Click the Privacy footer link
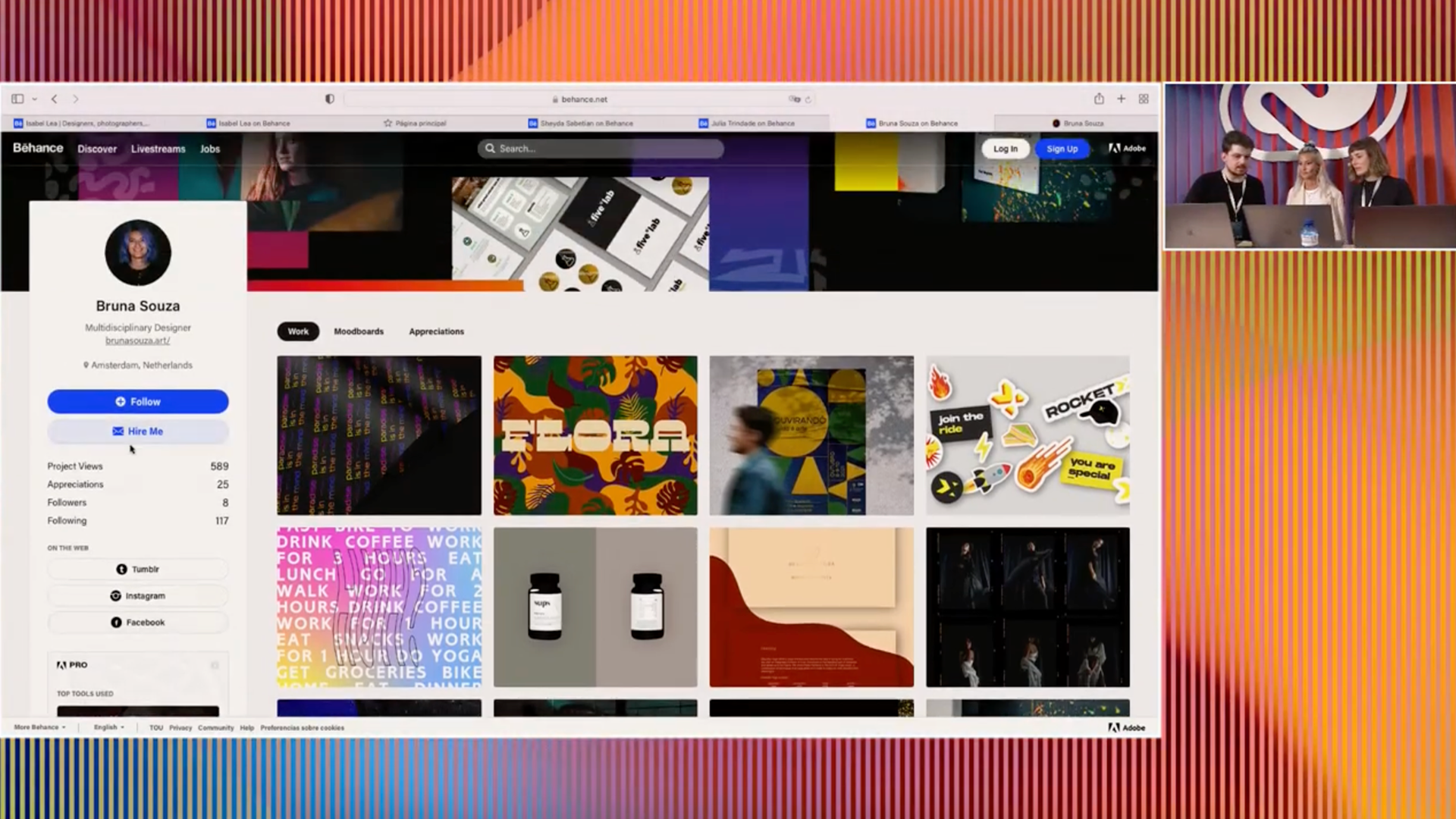The height and width of the screenshot is (819, 1456). click(180, 727)
